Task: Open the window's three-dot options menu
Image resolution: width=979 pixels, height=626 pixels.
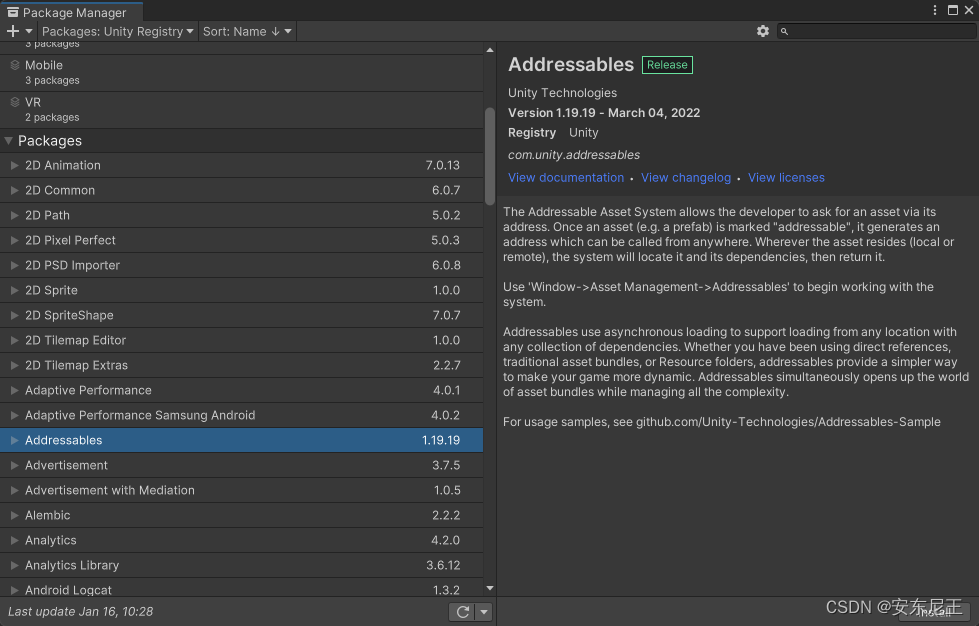Action: click(935, 10)
